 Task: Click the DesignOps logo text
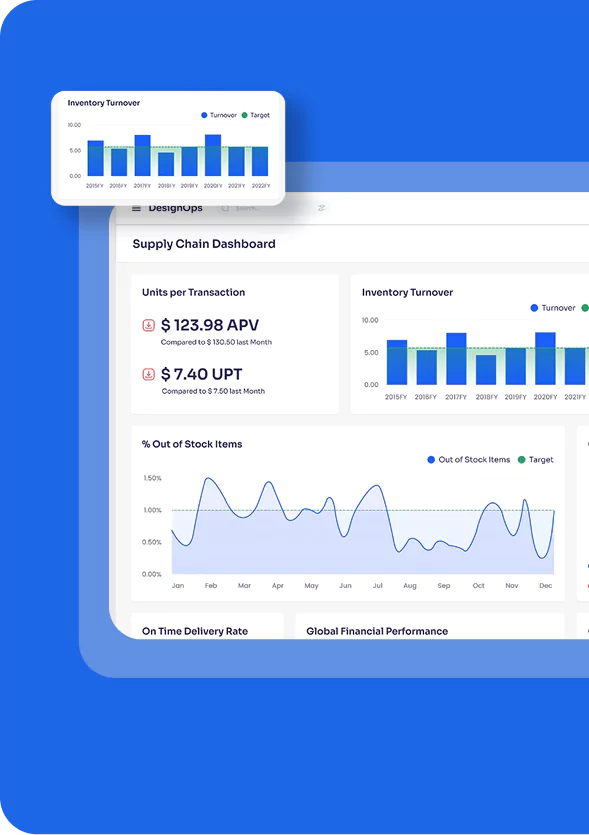click(x=175, y=208)
